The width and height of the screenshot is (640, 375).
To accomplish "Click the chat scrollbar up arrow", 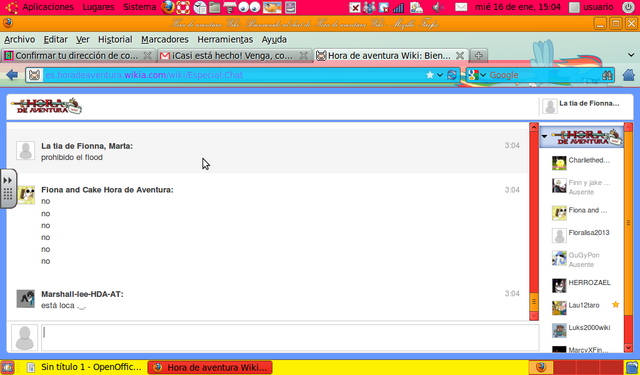I will pyautogui.click(x=534, y=127).
